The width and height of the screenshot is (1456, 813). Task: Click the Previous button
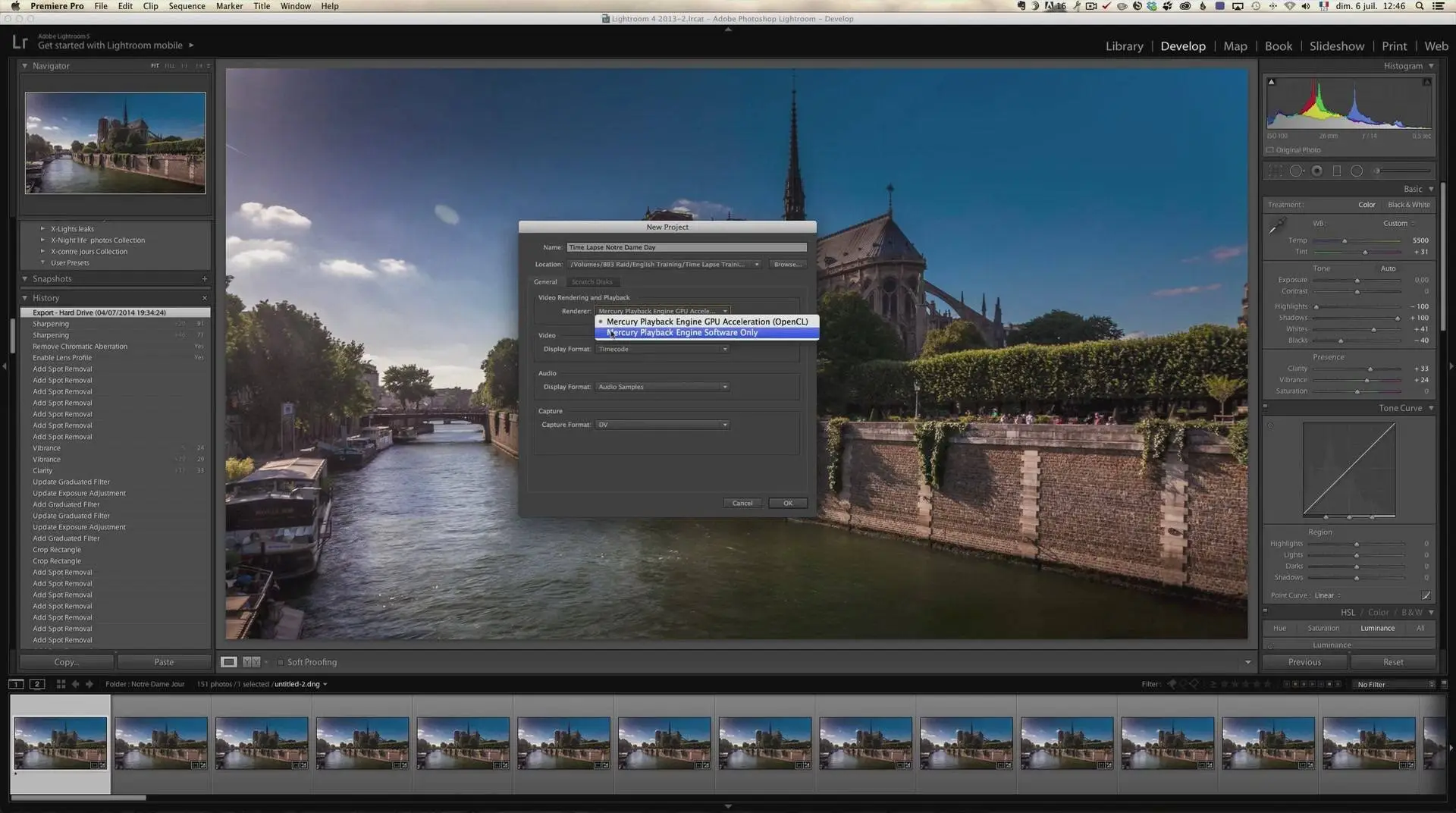pos(1304,662)
